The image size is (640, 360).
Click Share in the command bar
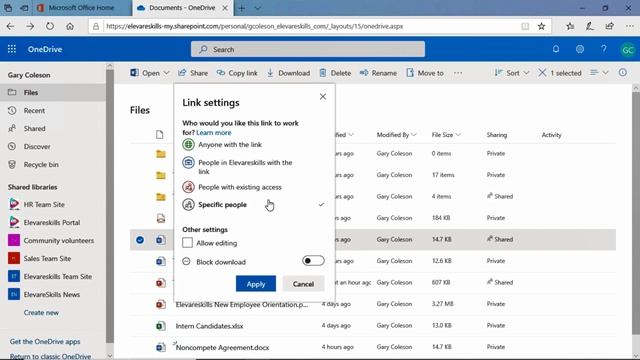click(193, 73)
